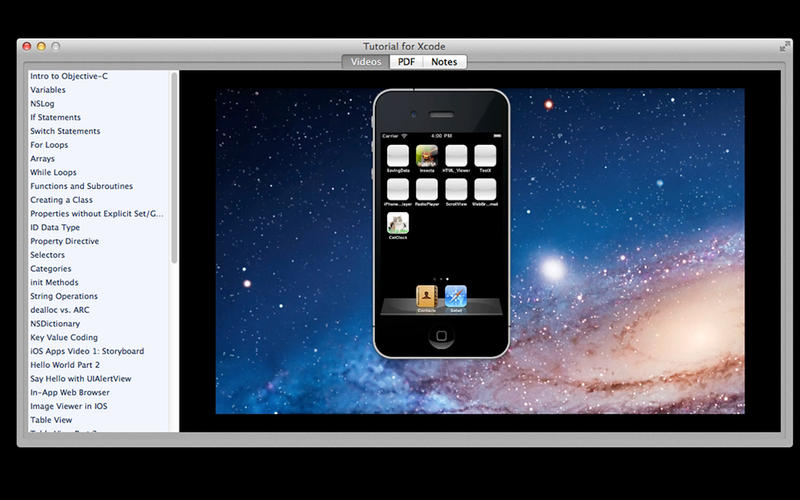Image resolution: width=800 pixels, height=500 pixels.
Task: Select the Hello World Part 2 lesson
Action: tap(65, 365)
